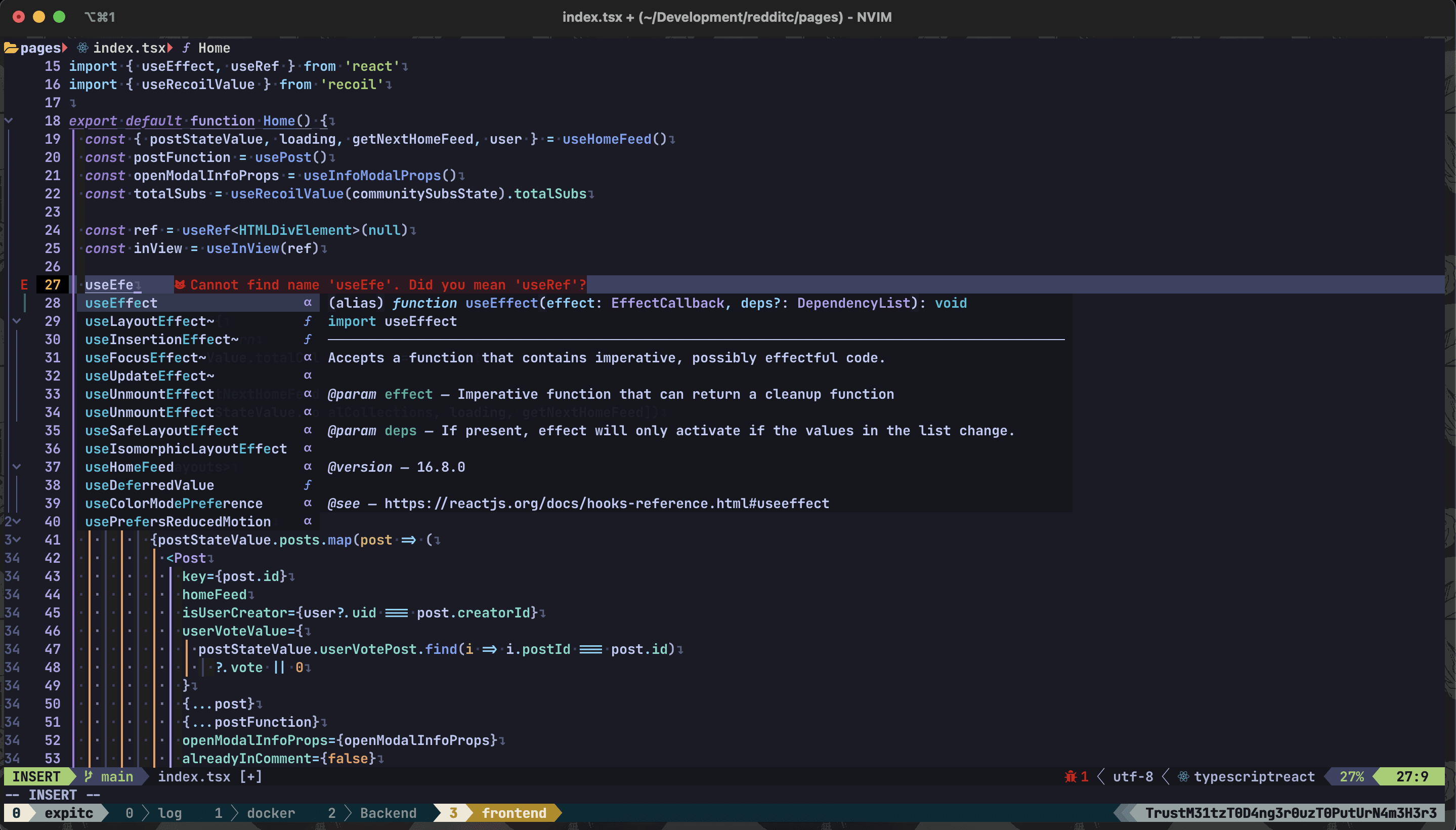The width and height of the screenshot is (1456, 830).
Task: Collapse the fold at line 37
Action: tap(17, 467)
